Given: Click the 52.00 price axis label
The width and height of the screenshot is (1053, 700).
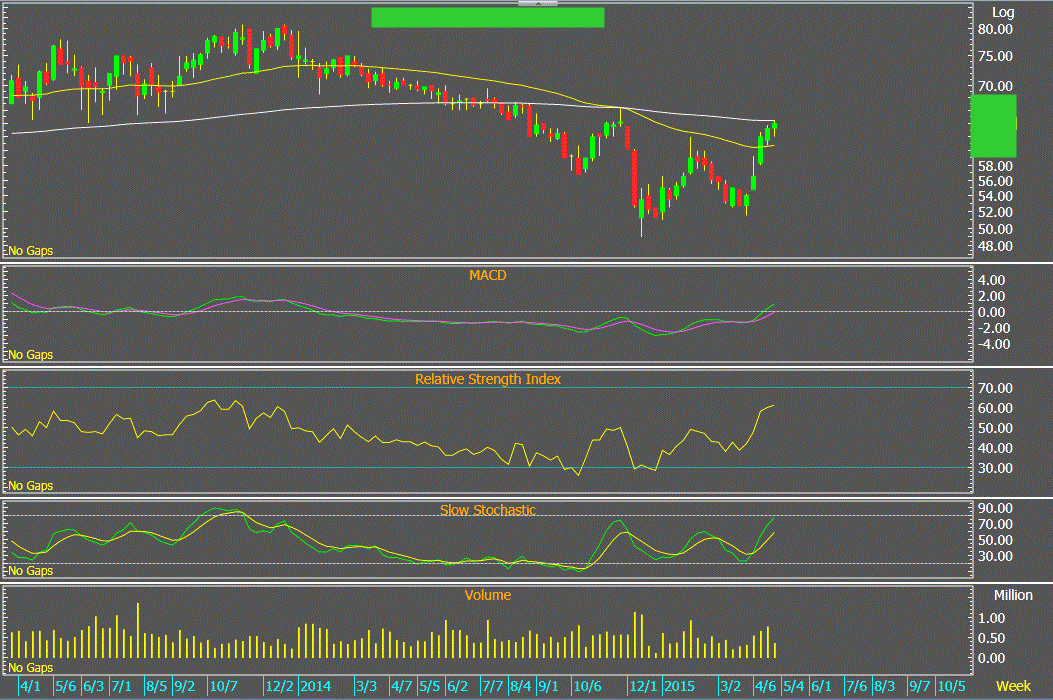Looking at the screenshot, I should [995, 212].
